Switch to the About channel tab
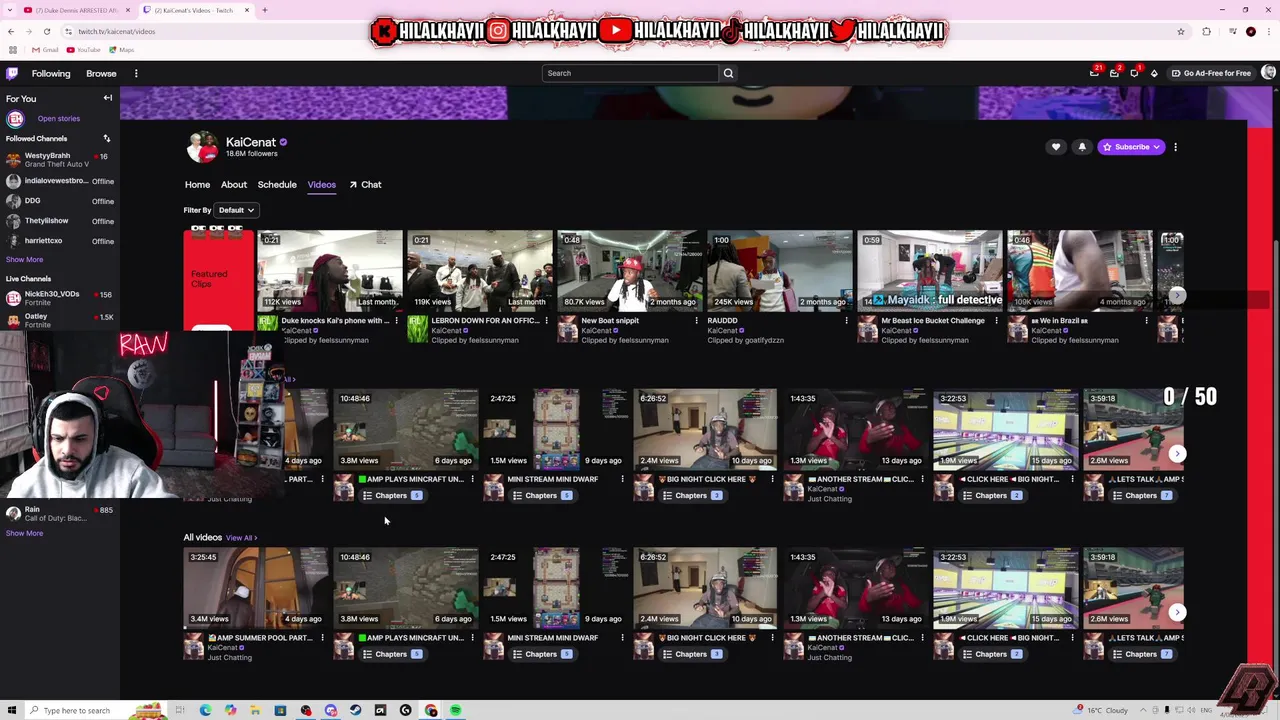This screenshot has height=720, width=1280. coord(234,185)
